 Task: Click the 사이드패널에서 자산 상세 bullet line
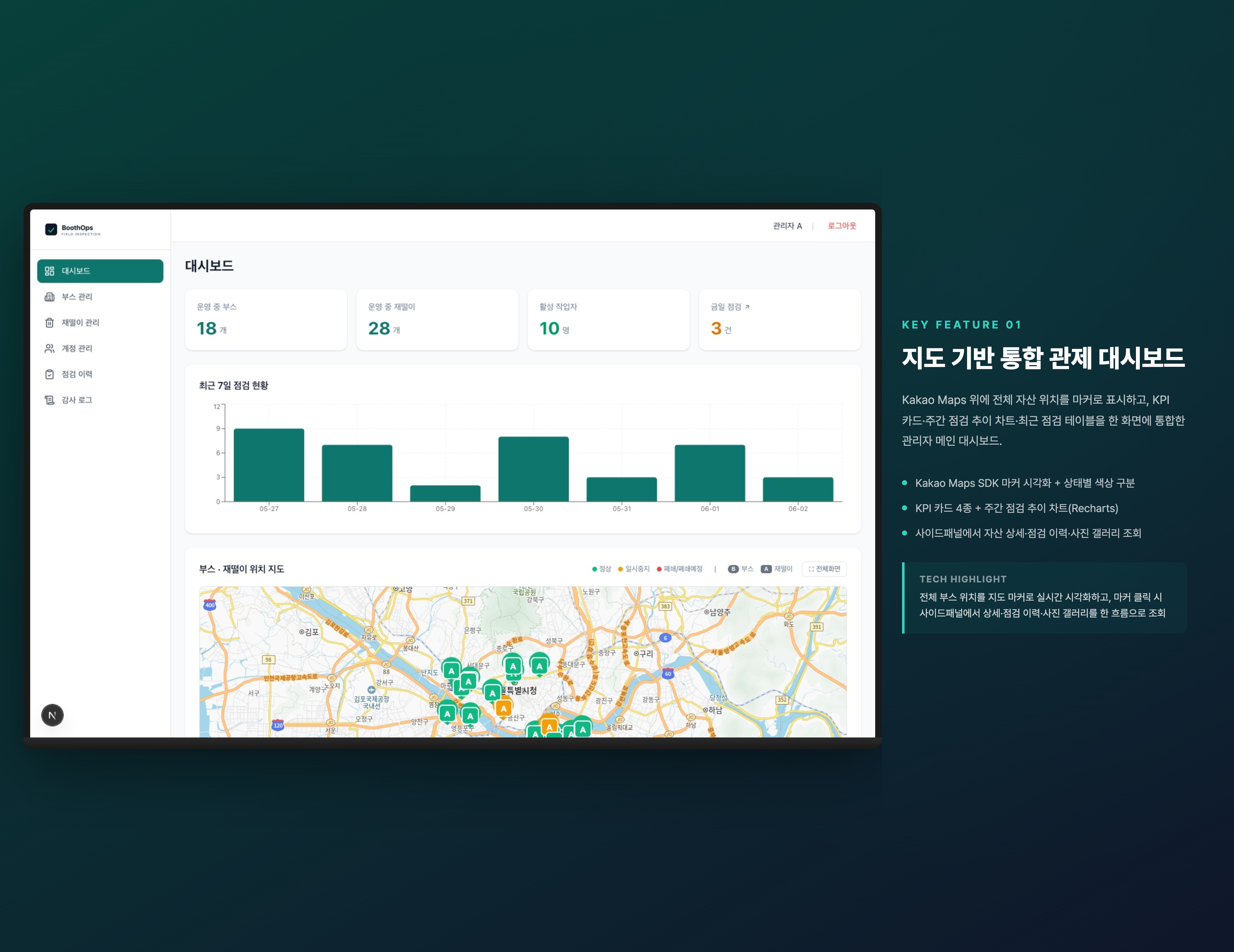tap(1028, 533)
